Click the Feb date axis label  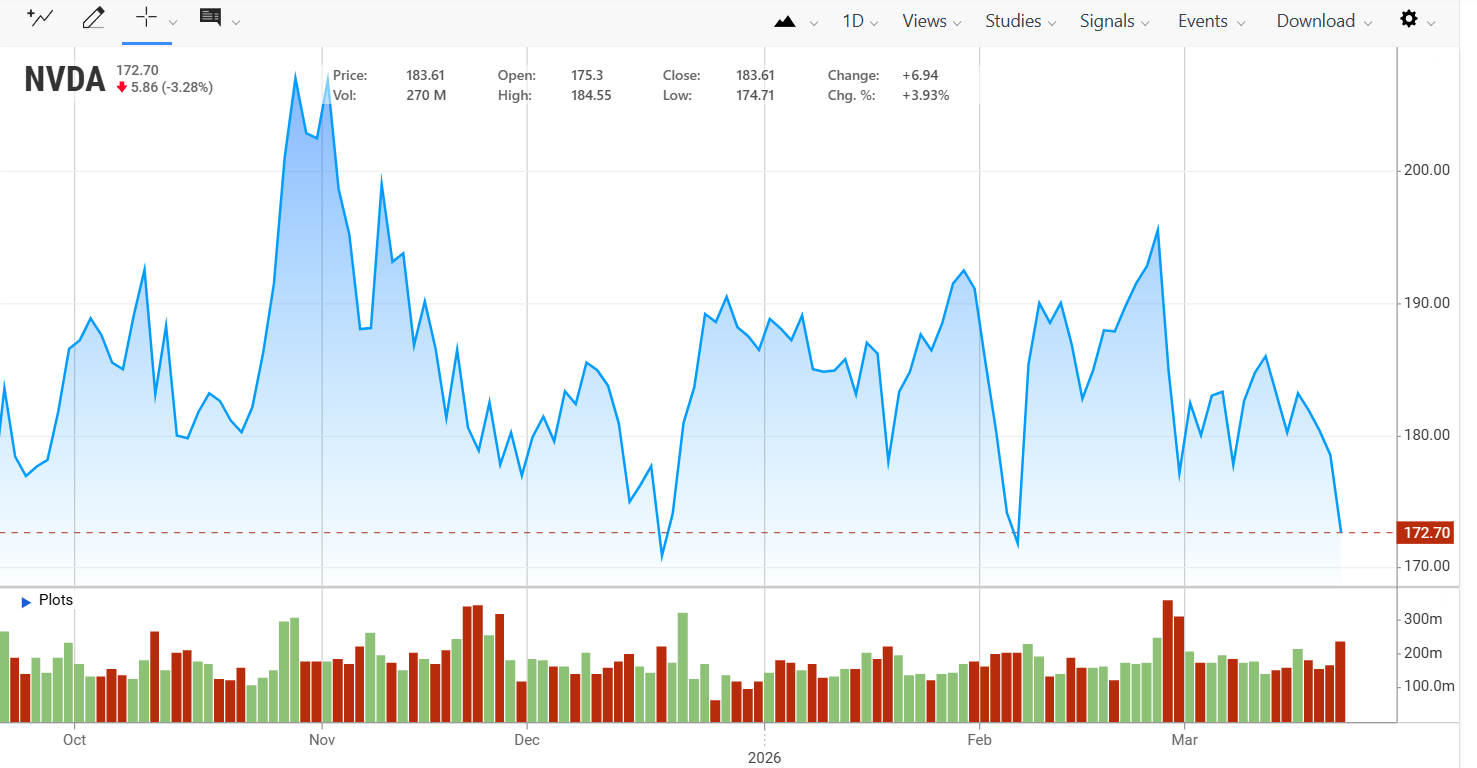(980, 740)
